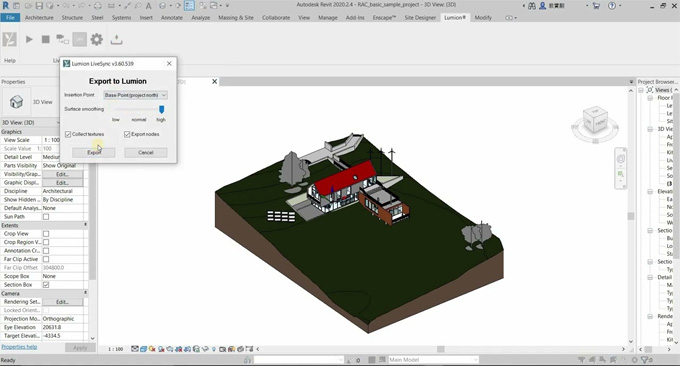Click the Export button in Lumion dialog
The height and width of the screenshot is (366, 680).
tap(94, 153)
